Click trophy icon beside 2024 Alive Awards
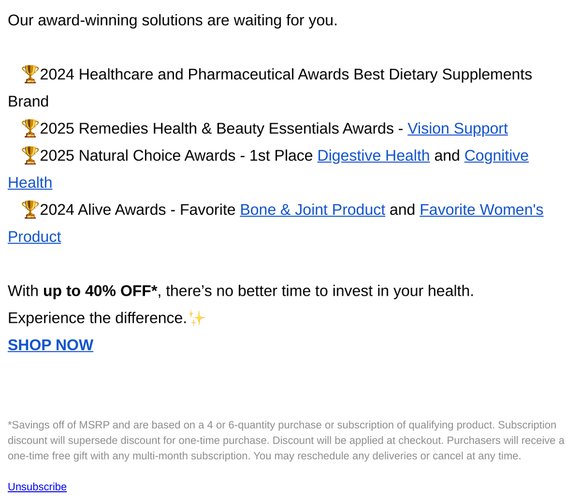Screen dimensions: 580x504 coord(30,210)
